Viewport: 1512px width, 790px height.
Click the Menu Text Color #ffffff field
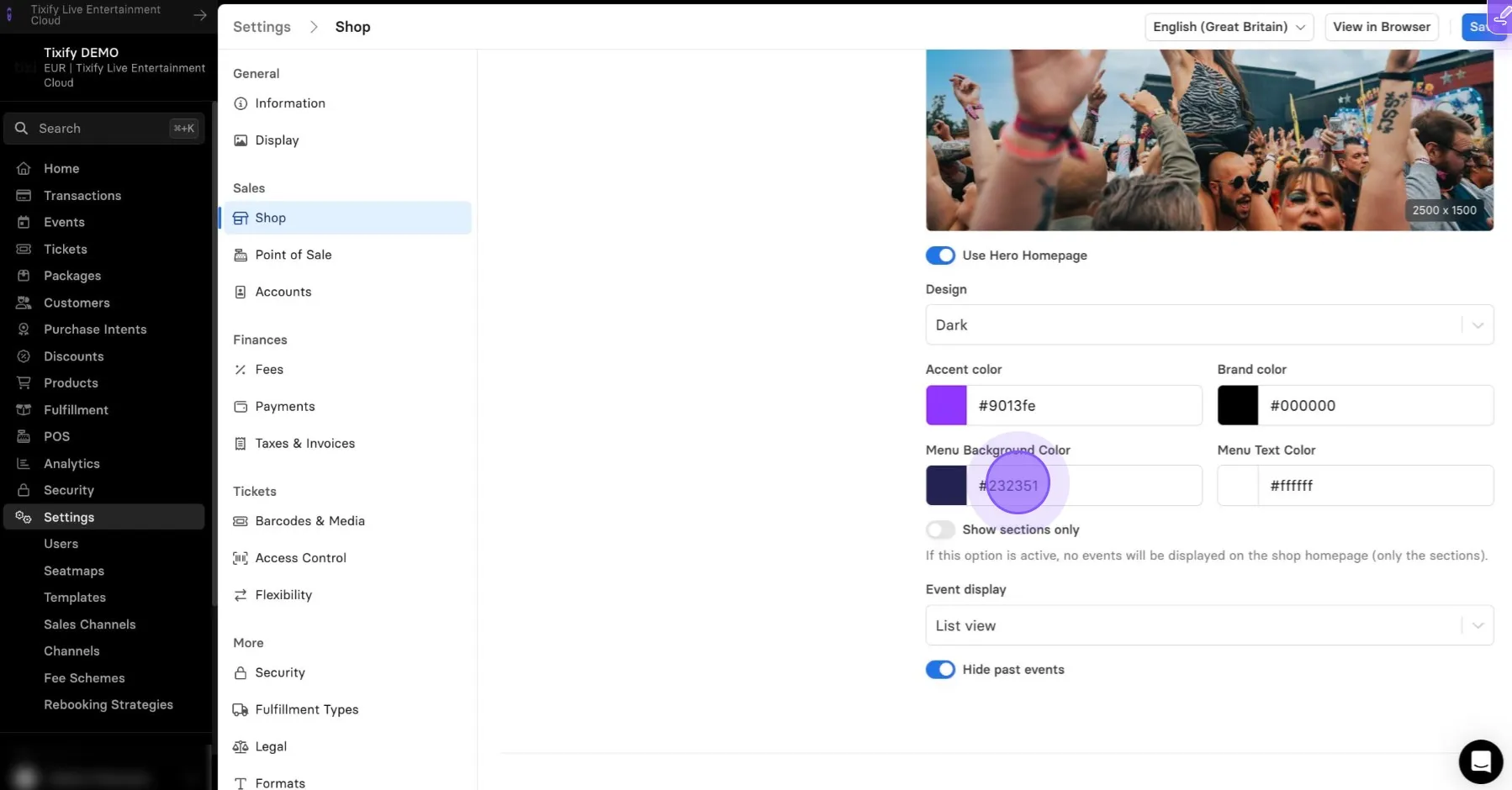tap(1376, 485)
